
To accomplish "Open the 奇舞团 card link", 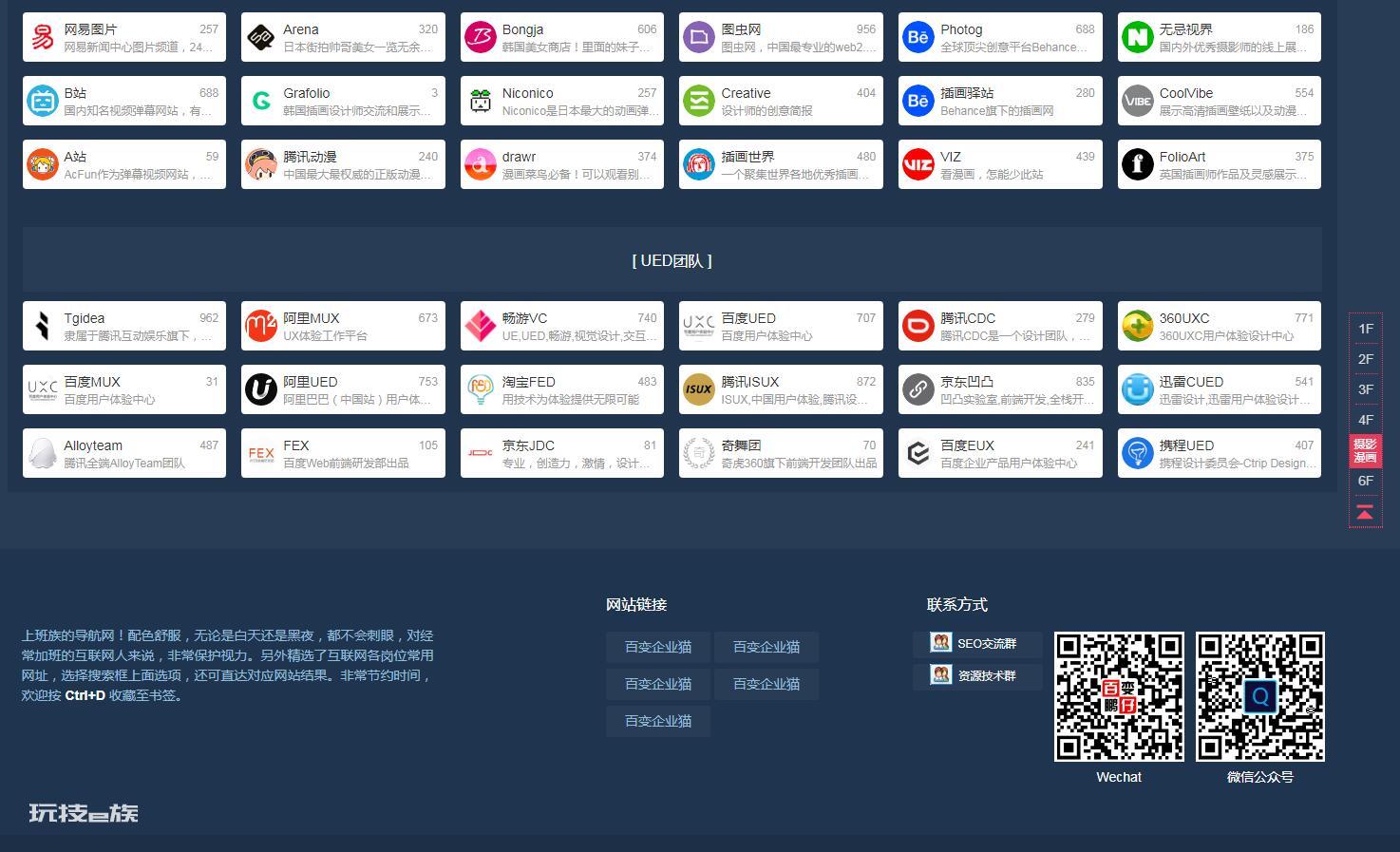I will 781,453.
